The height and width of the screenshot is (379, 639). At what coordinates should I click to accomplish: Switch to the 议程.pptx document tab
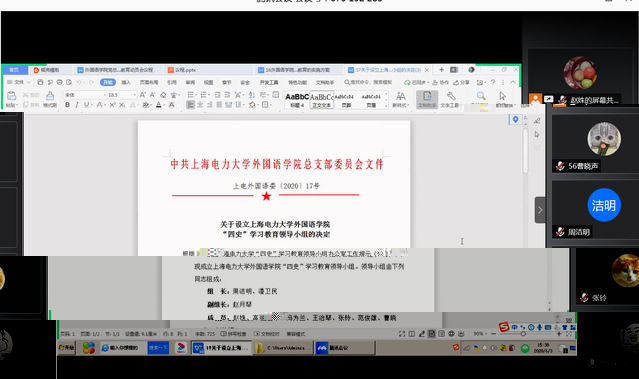pos(182,70)
